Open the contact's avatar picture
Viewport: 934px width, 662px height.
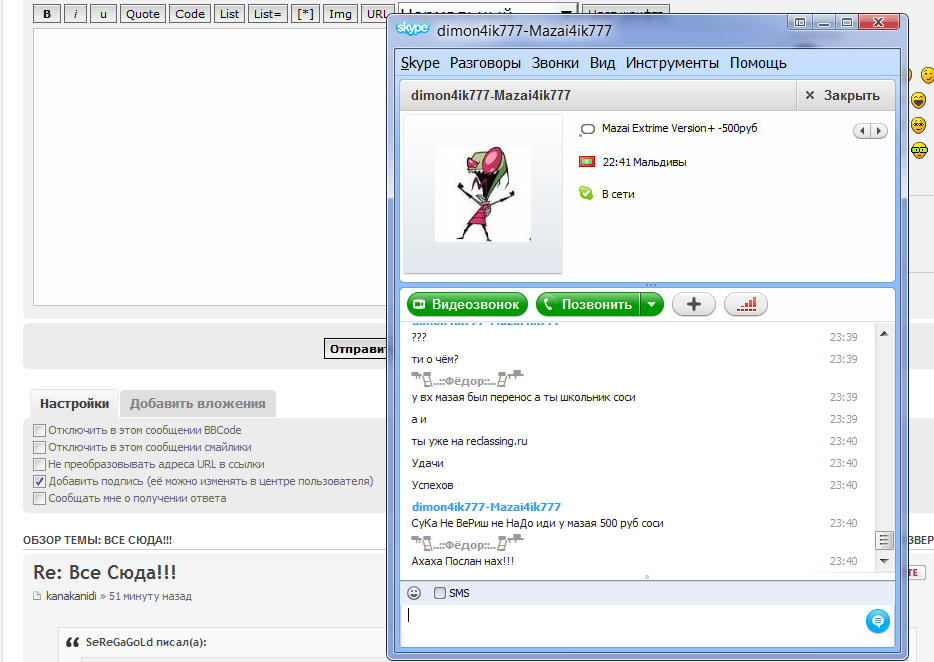(x=483, y=194)
